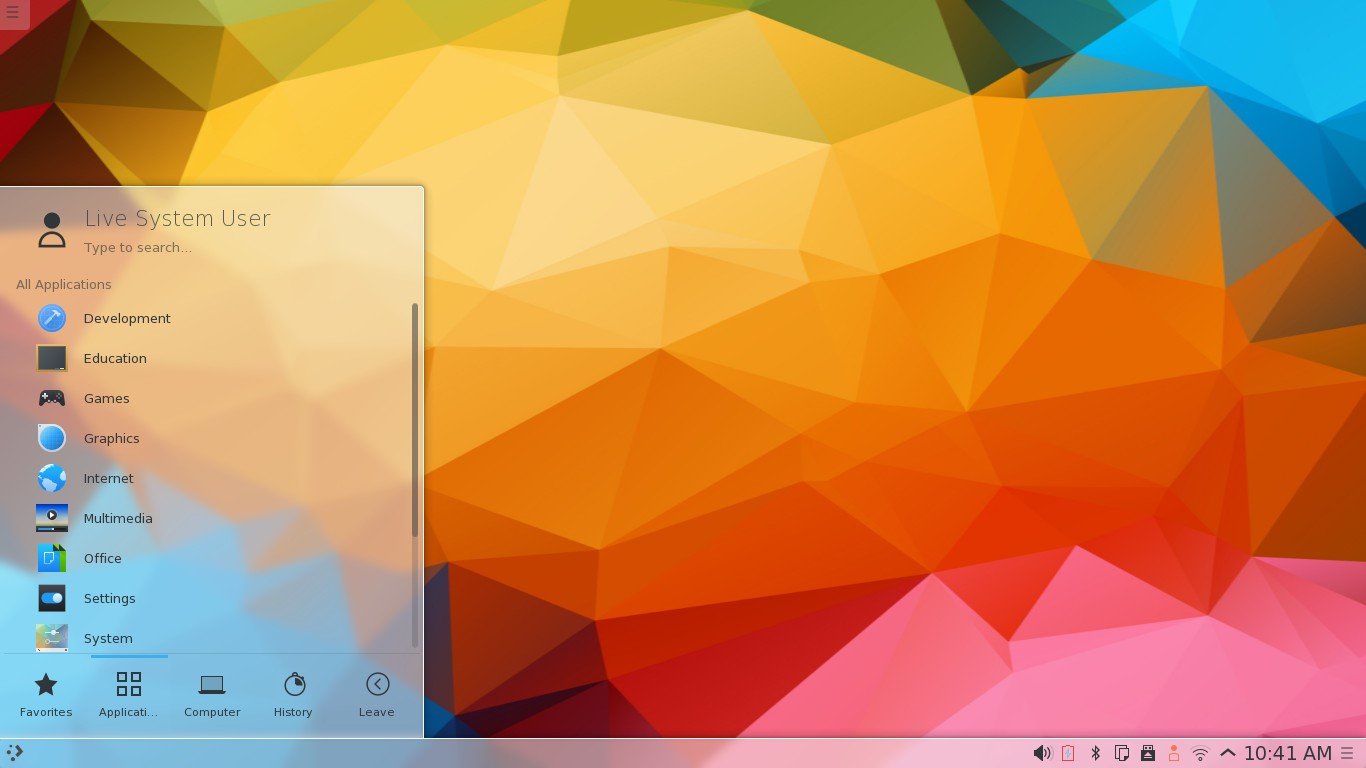Switch to the Favorites tab

click(46, 695)
